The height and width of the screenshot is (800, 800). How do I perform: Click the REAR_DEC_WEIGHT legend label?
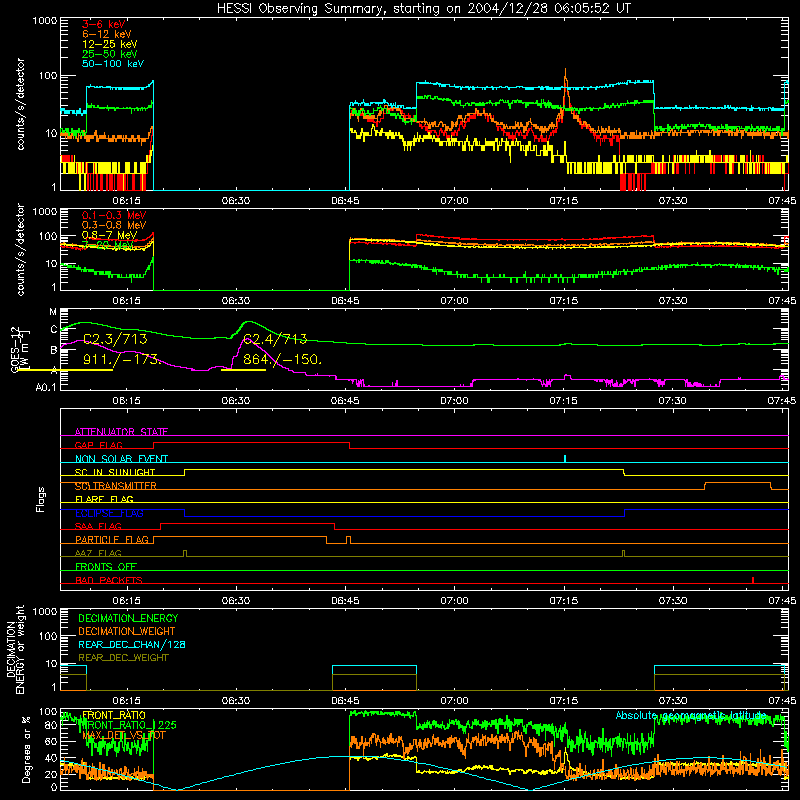[123, 658]
